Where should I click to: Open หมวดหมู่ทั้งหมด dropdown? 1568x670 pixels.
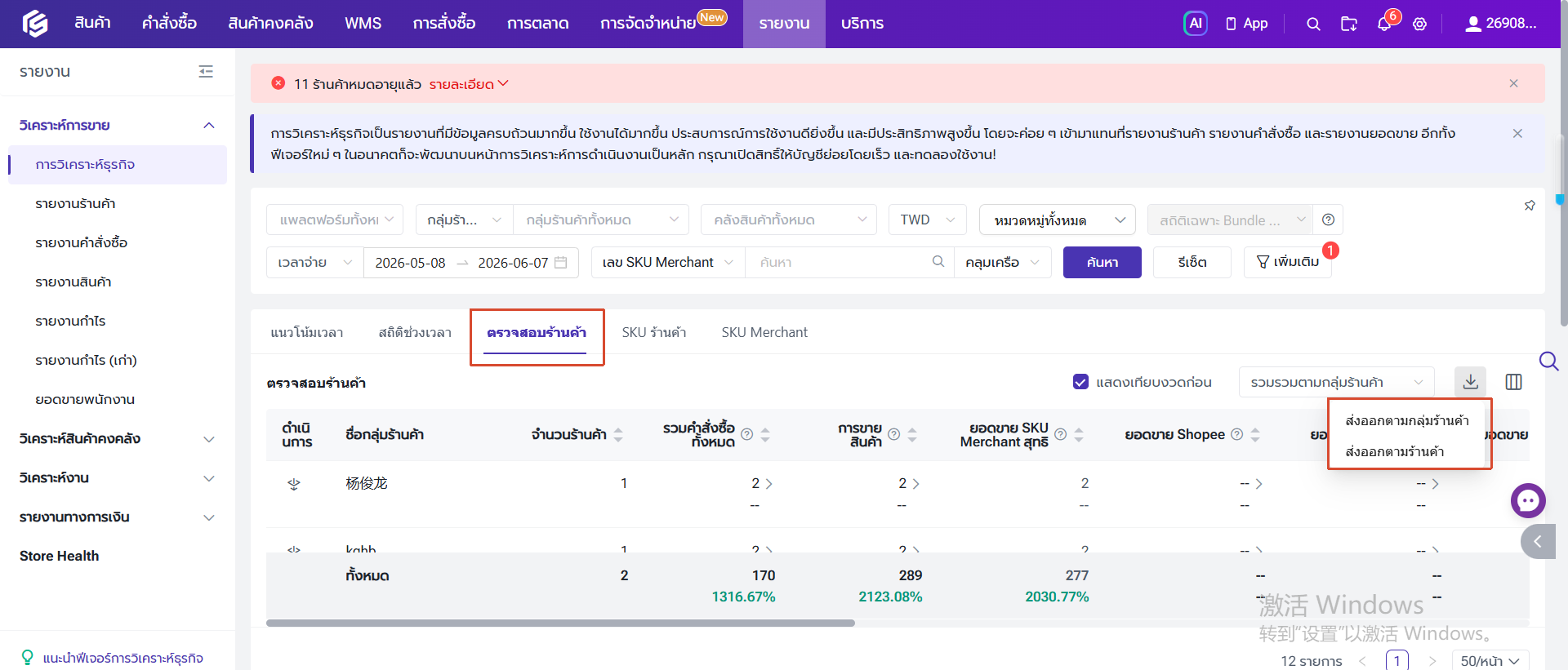pyautogui.click(x=1058, y=220)
